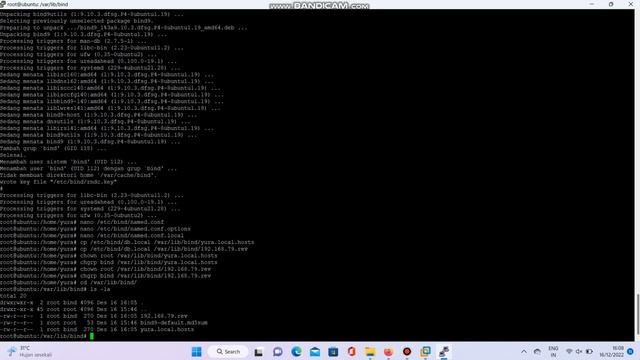The width and height of the screenshot is (640, 360).
Task: Minimize the terminal window
Action: [591, 4]
